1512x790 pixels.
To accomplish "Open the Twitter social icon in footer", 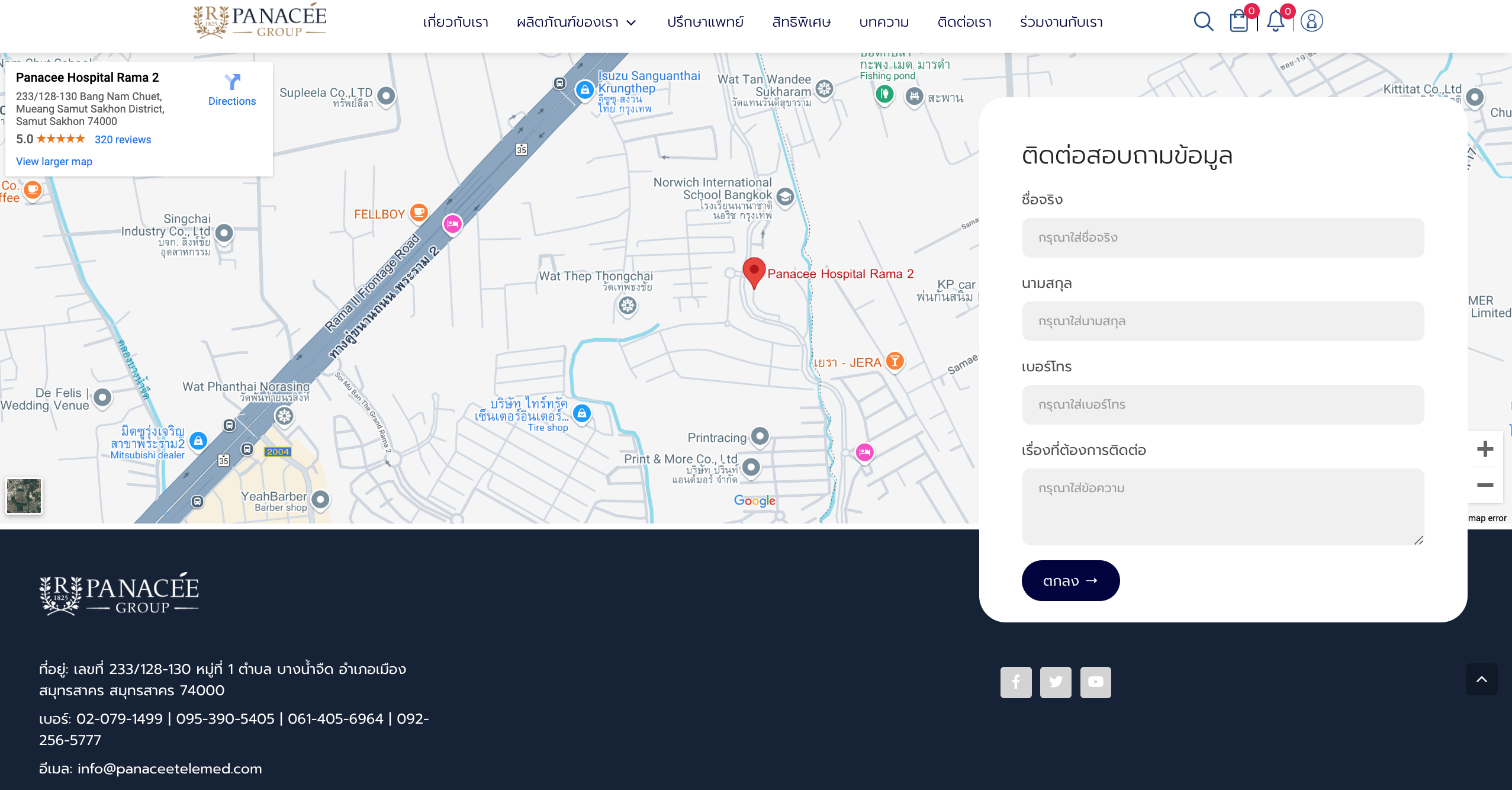I will pos(1056,682).
